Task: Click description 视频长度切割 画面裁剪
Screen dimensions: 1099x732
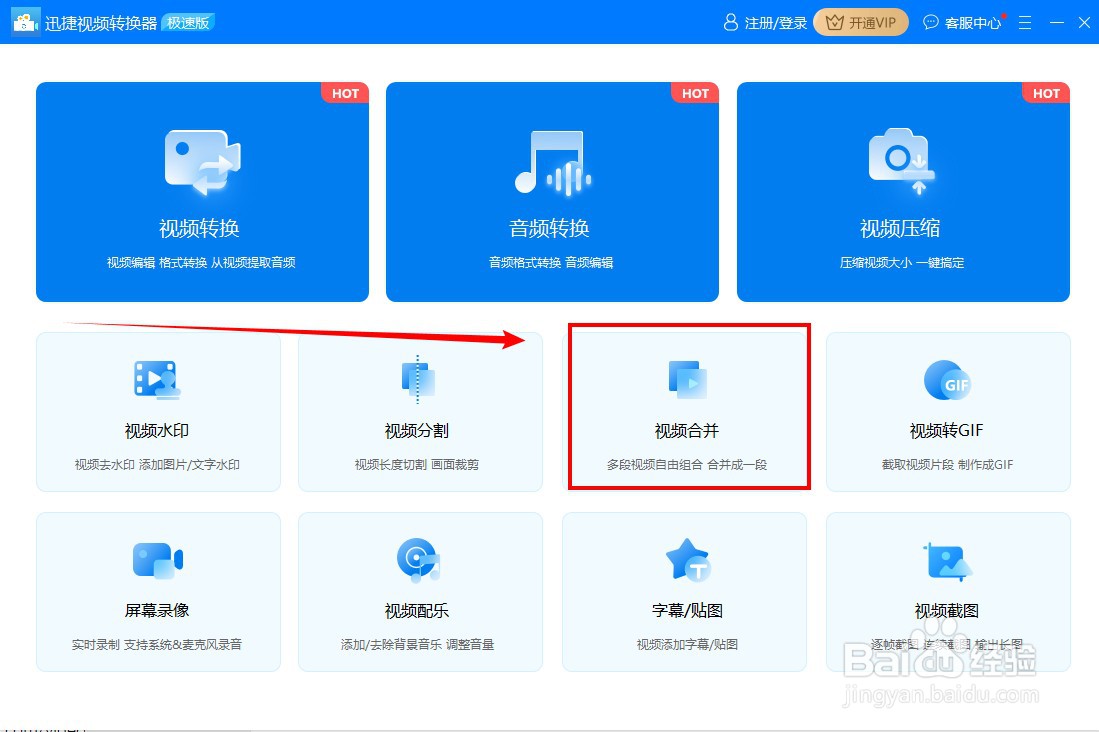Action: tap(417, 465)
